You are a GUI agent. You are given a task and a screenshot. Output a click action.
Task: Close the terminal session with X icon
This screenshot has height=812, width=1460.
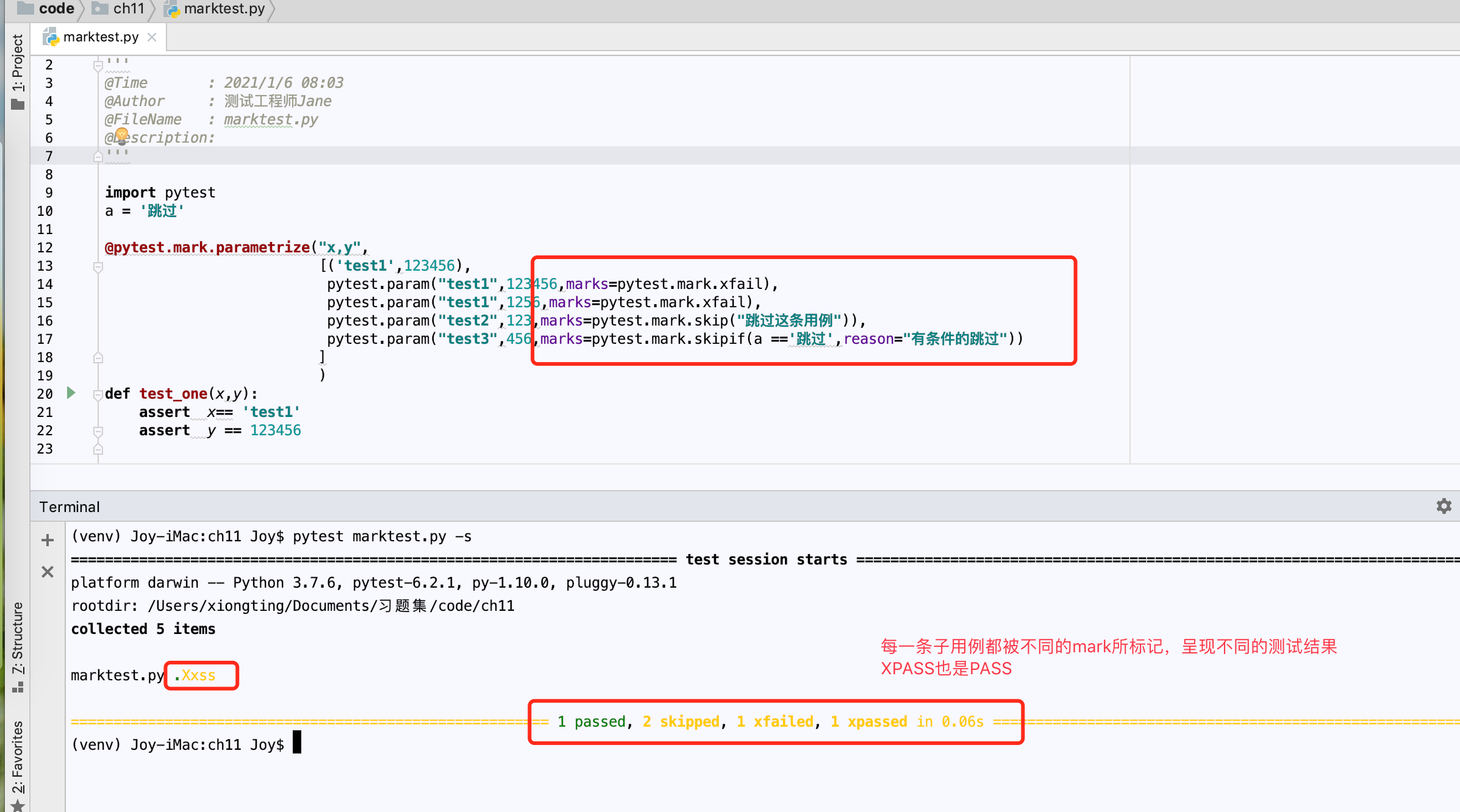pyautogui.click(x=48, y=572)
